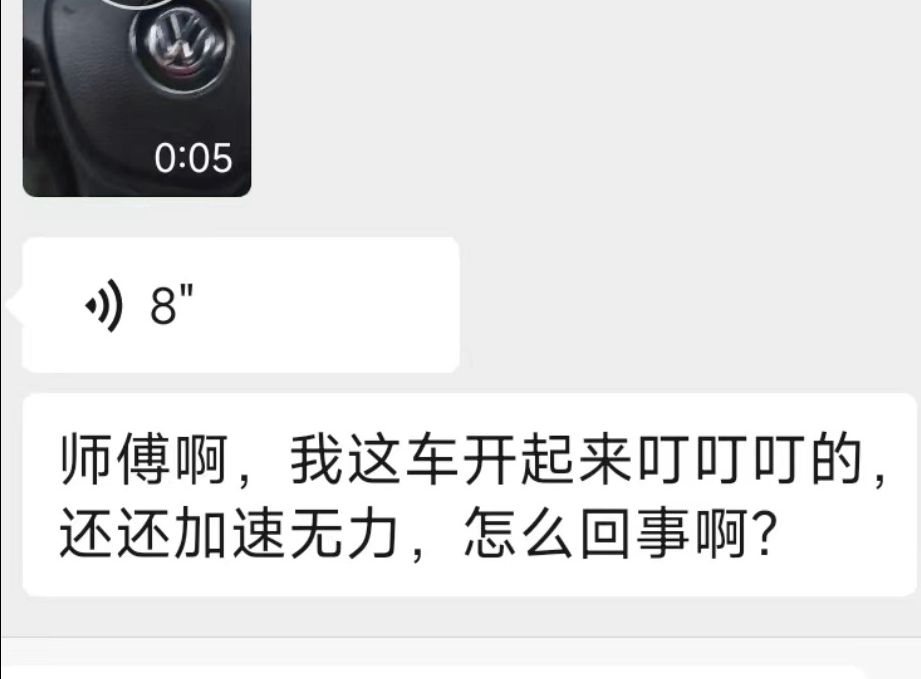Click the words 叮叮叮的 in message
Viewport: 921px width, 679px height.
point(749,460)
